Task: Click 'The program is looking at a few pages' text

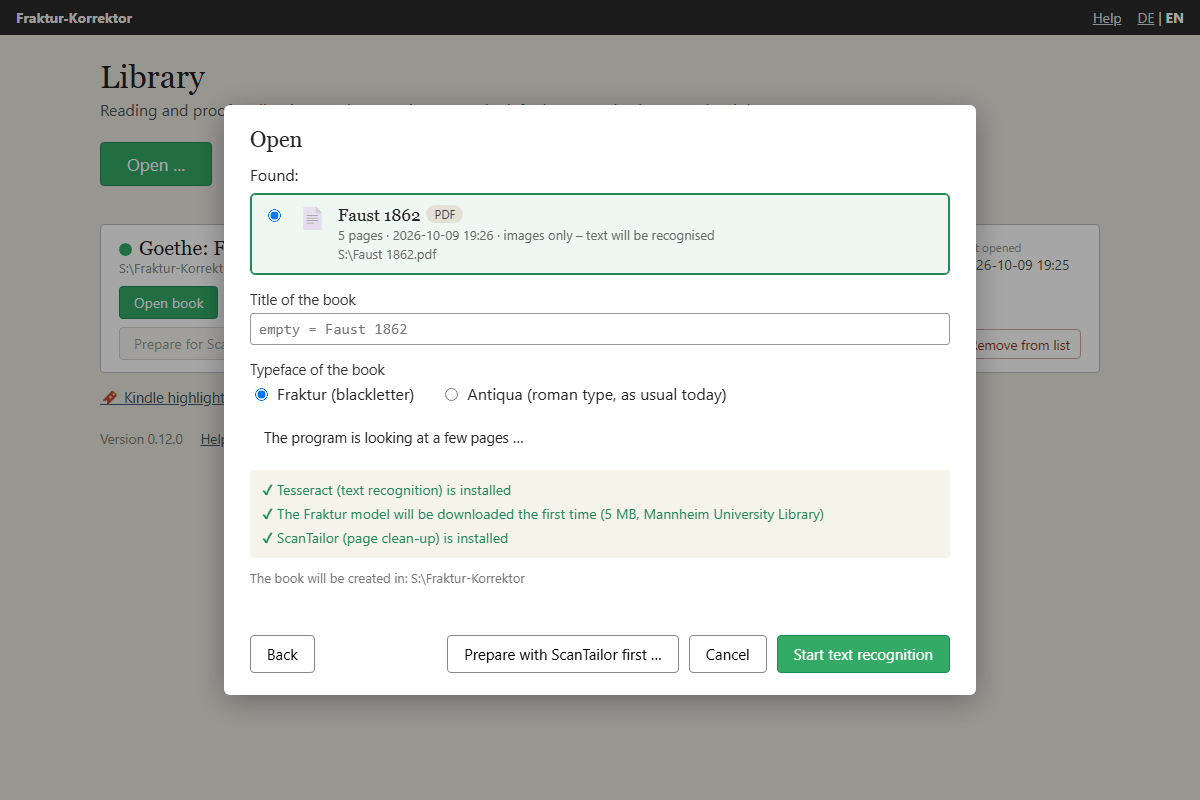Action: coord(394,437)
